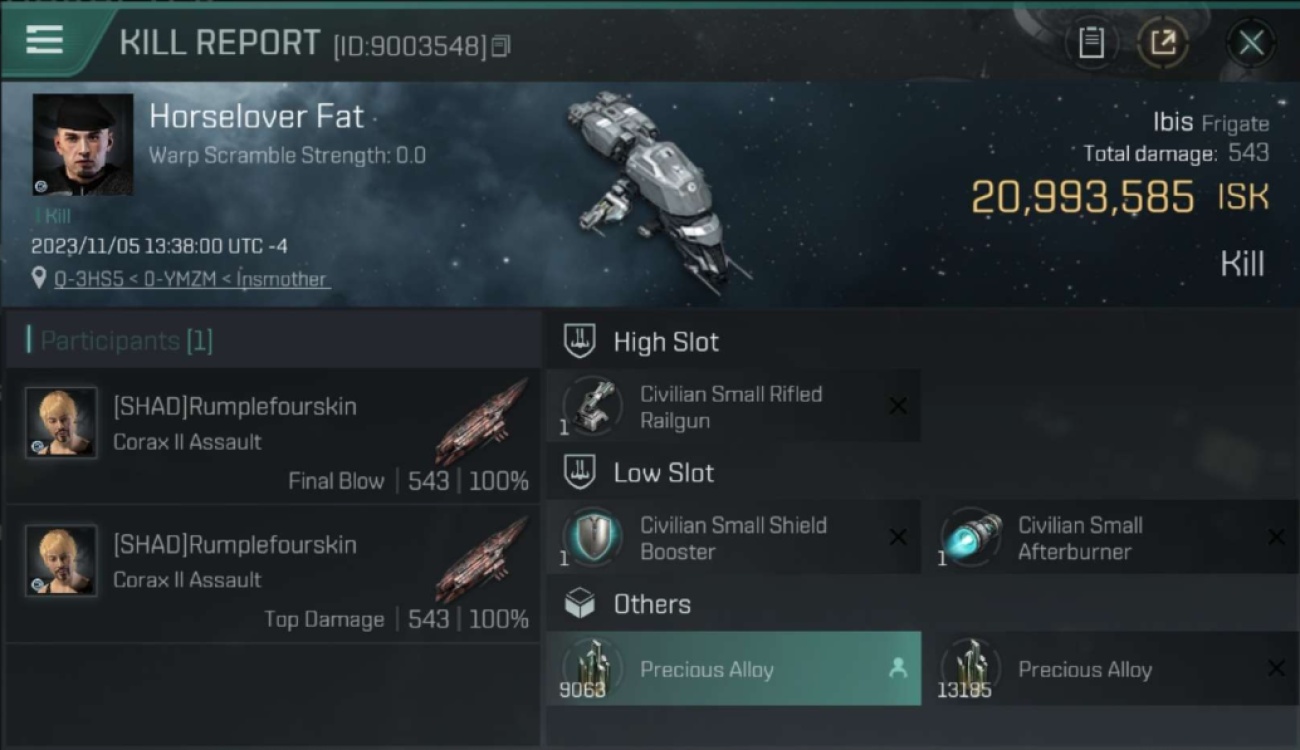Share the kill report via export icon
The image size is (1300, 750).
pyautogui.click(x=1162, y=43)
